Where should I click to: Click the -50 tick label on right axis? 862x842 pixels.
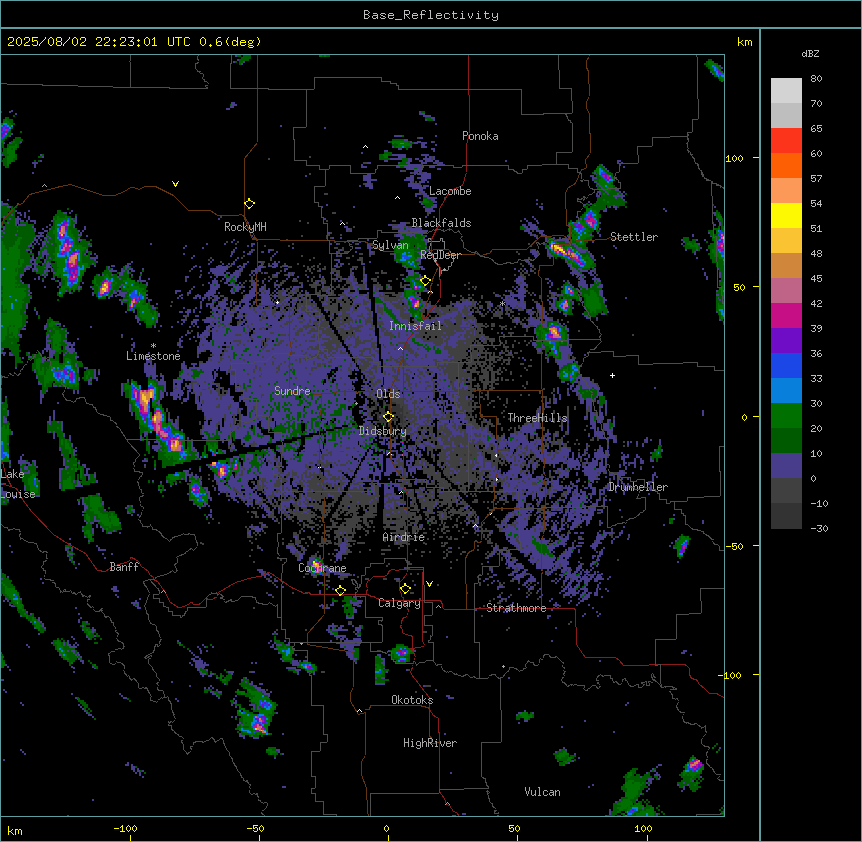(734, 546)
